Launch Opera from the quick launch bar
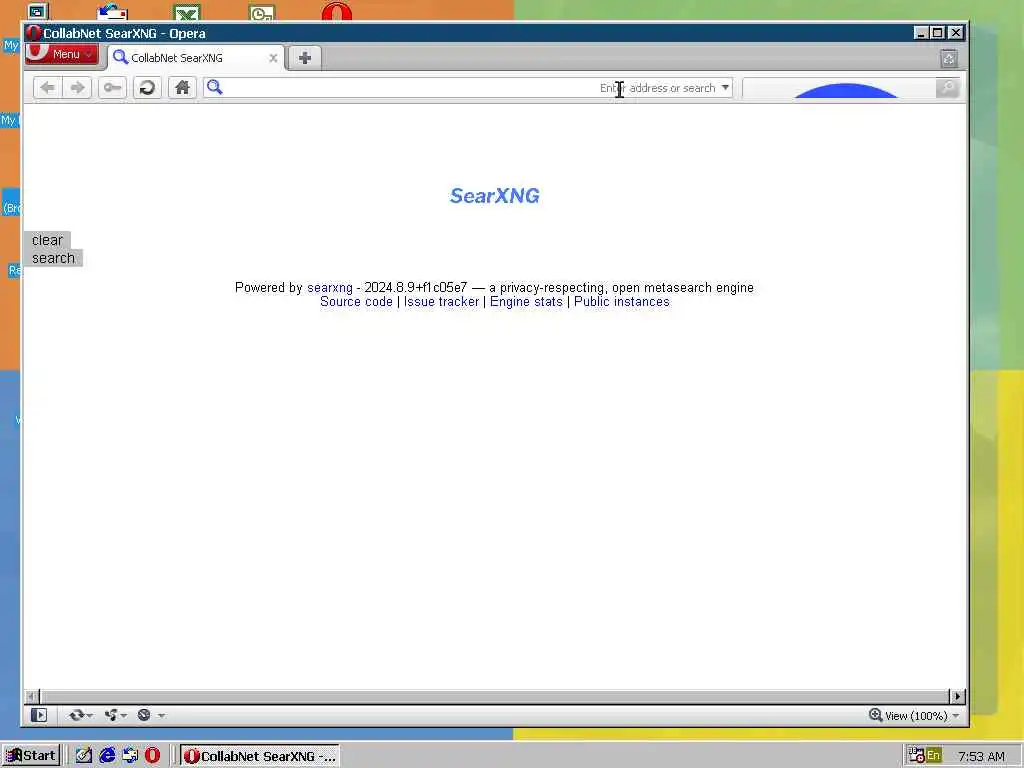Viewport: 1024px width, 768px height. 152,756
